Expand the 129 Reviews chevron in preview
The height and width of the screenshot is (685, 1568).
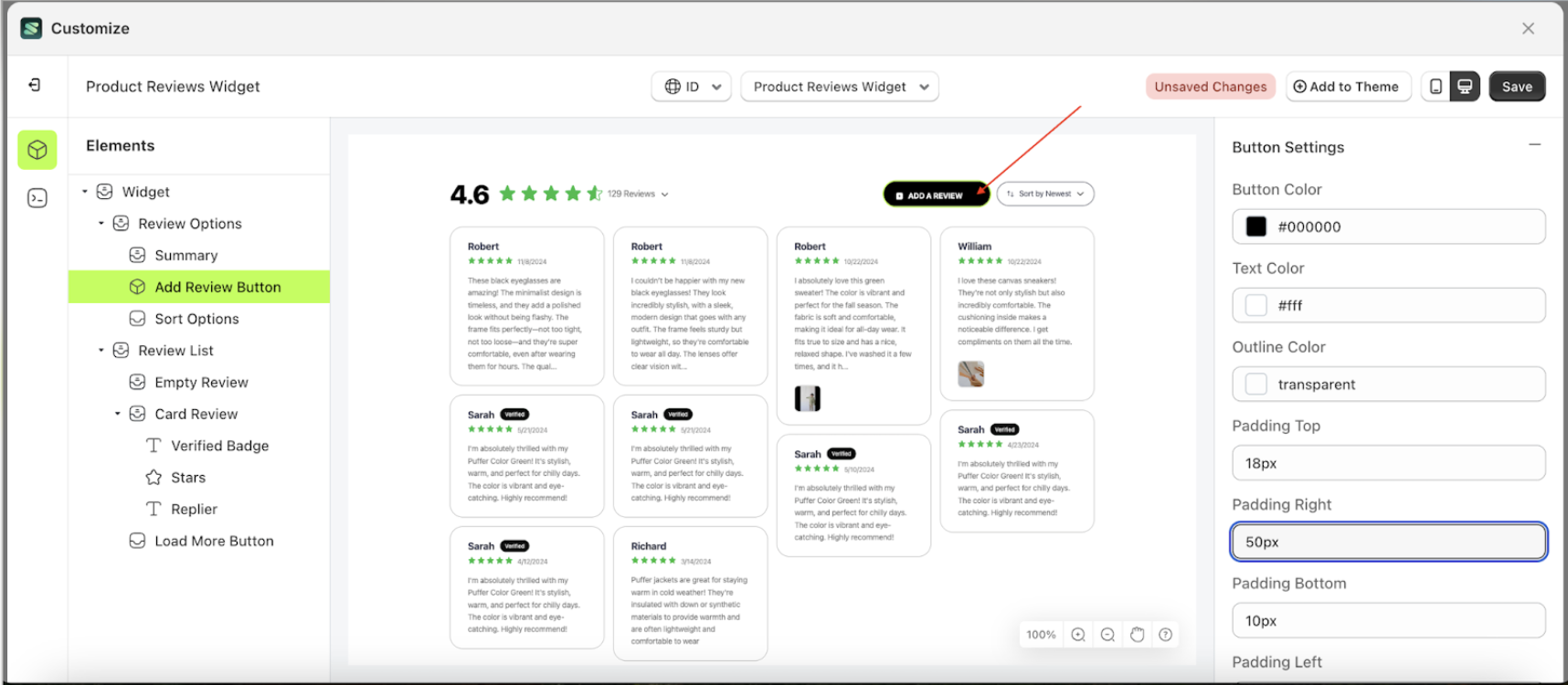pos(664,195)
